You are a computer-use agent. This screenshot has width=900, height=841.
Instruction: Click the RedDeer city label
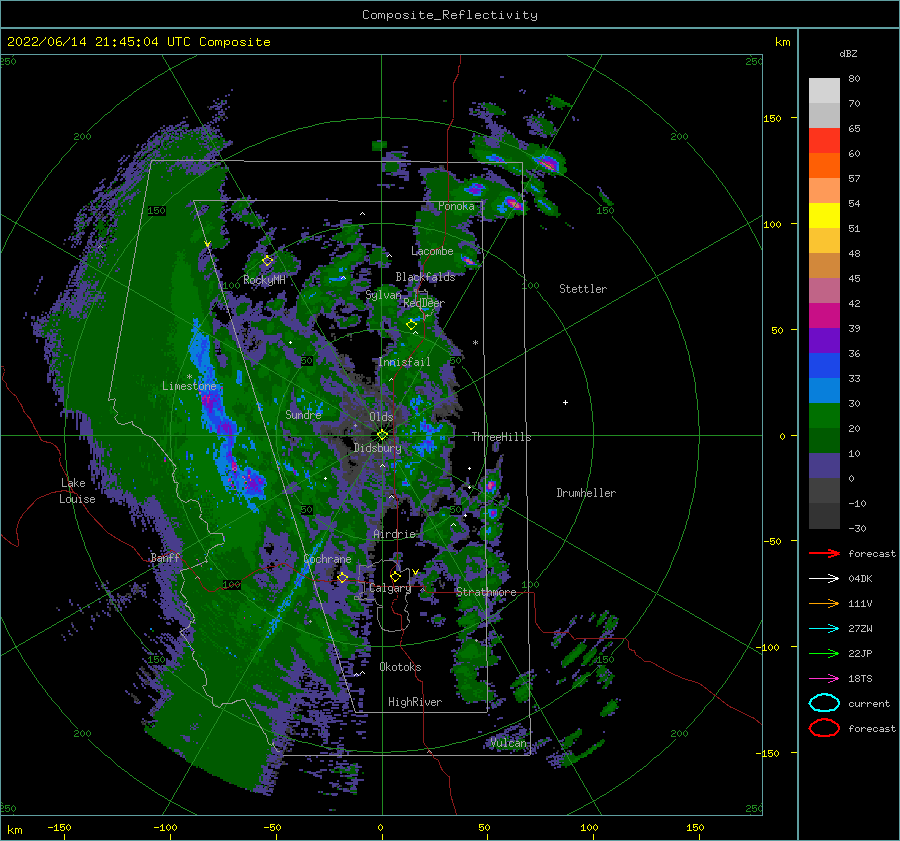424,303
